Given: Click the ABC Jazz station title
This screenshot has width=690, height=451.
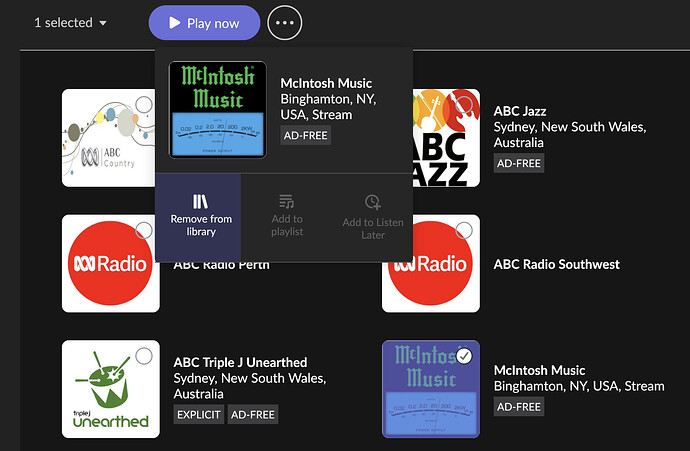Looking at the screenshot, I should coord(520,111).
